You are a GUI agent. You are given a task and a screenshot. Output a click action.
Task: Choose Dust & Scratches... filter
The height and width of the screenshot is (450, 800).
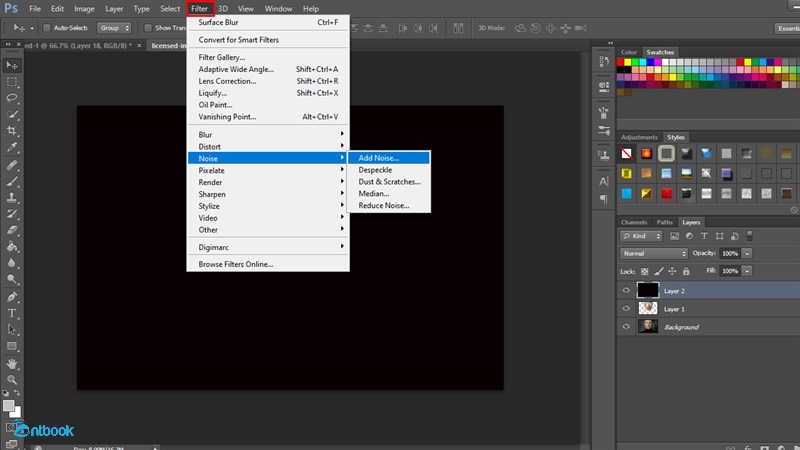pos(388,182)
